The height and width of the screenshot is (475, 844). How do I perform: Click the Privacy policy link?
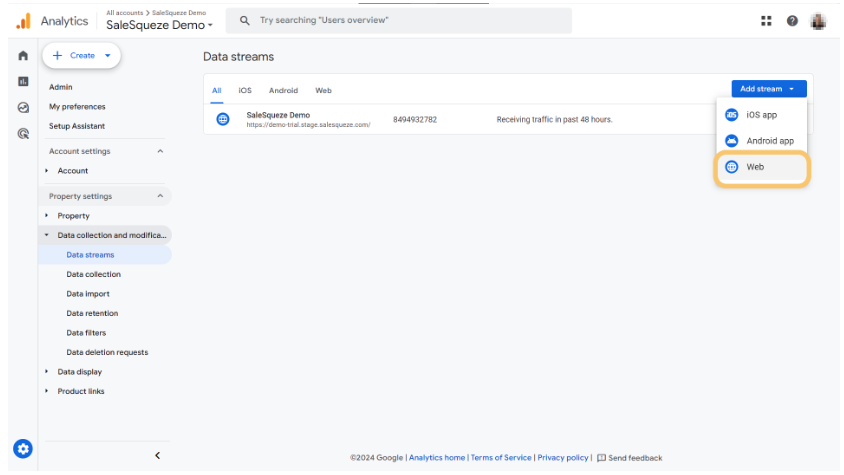[x=562, y=458]
